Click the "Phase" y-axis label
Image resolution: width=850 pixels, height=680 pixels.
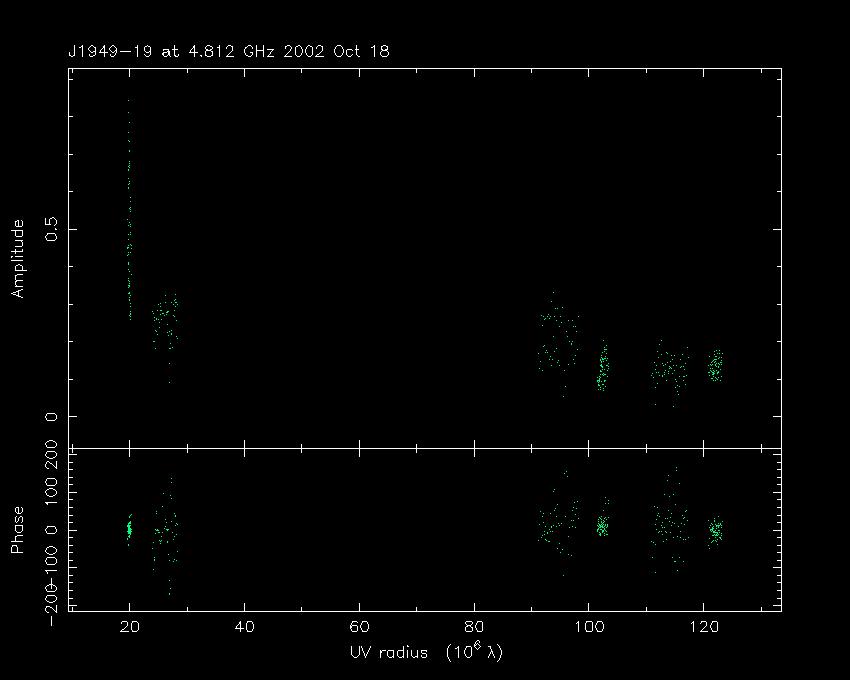[x=18, y=530]
